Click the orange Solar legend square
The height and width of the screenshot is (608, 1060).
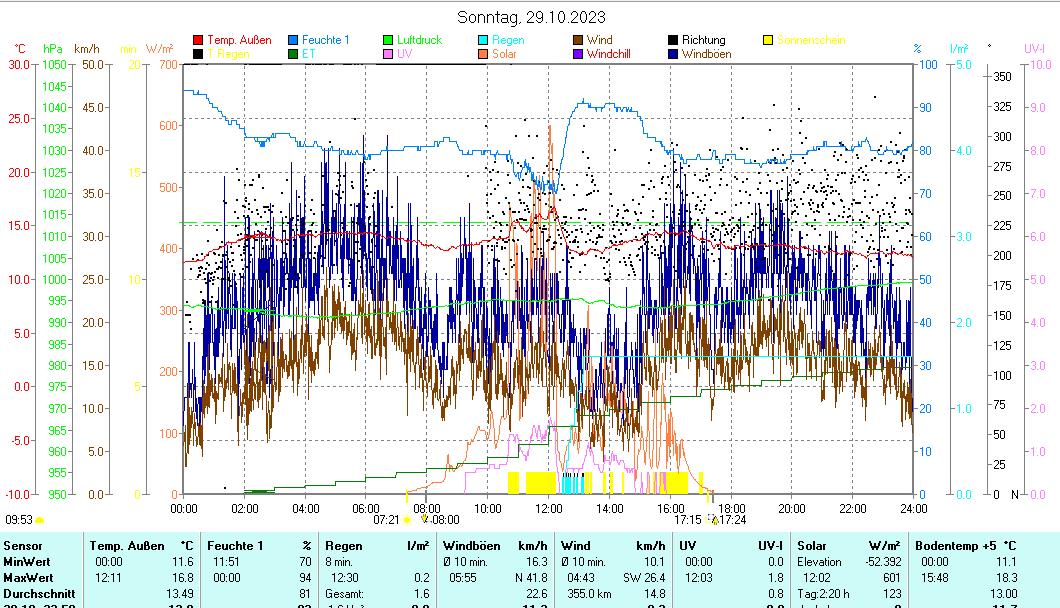[x=483, y=54]
